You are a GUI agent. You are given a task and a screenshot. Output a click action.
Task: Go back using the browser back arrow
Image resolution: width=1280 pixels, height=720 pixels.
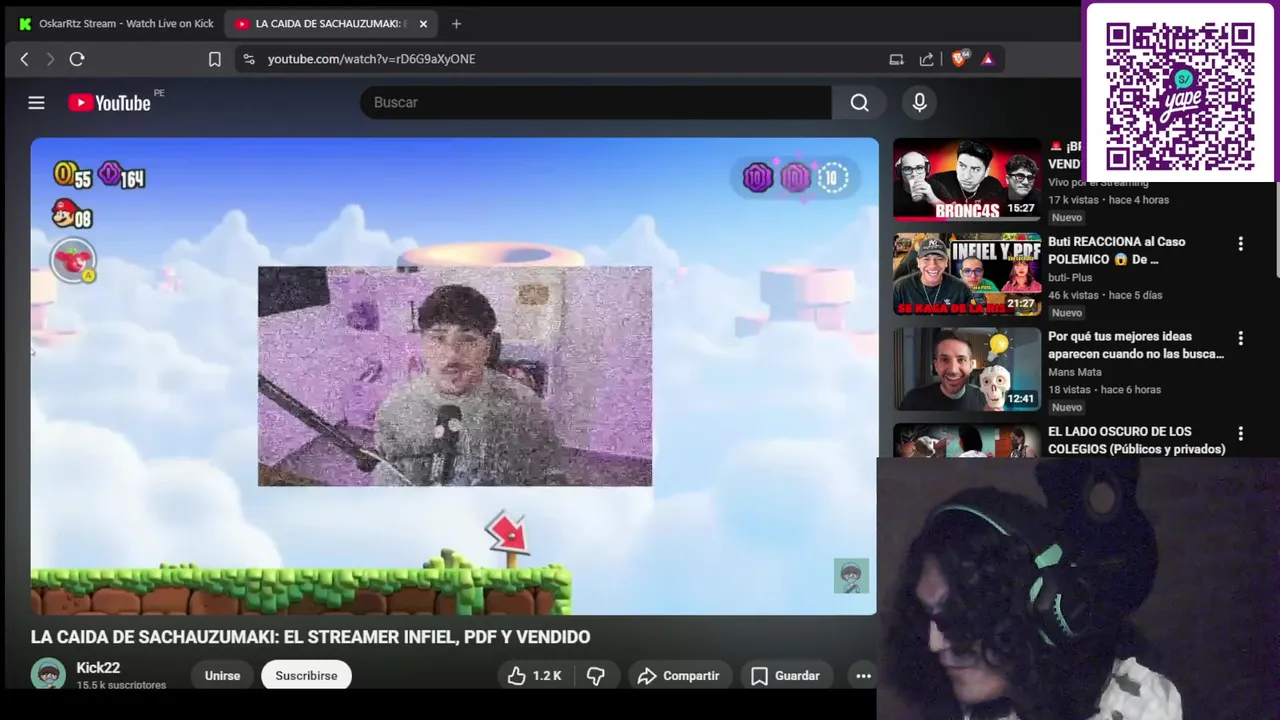pyautogui.click(x=25, y=59)
